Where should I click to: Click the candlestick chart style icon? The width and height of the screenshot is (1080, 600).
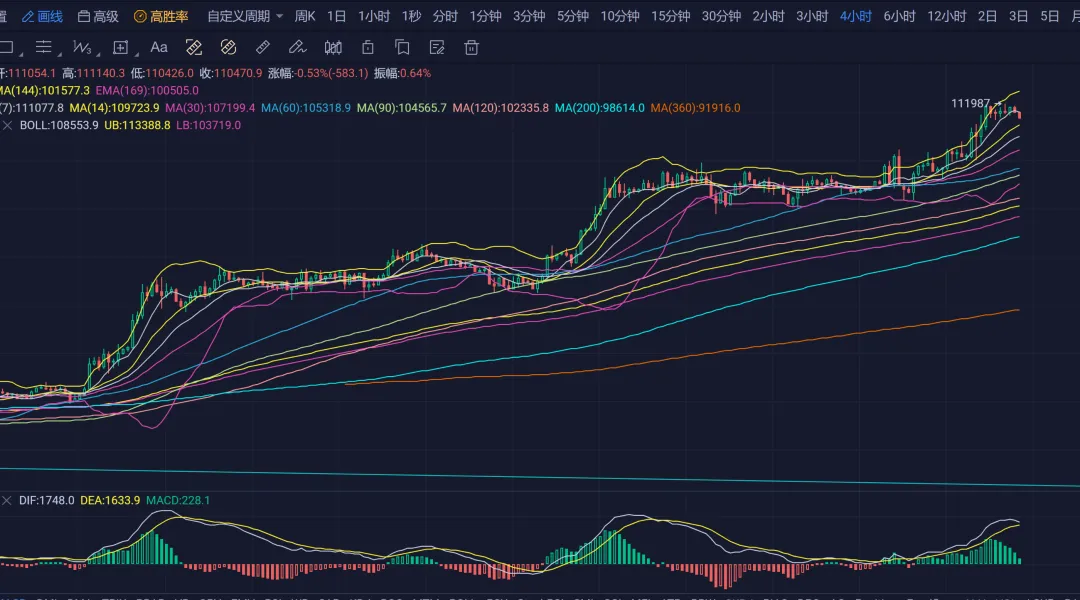pyautogui.click(x=333, y=47)
